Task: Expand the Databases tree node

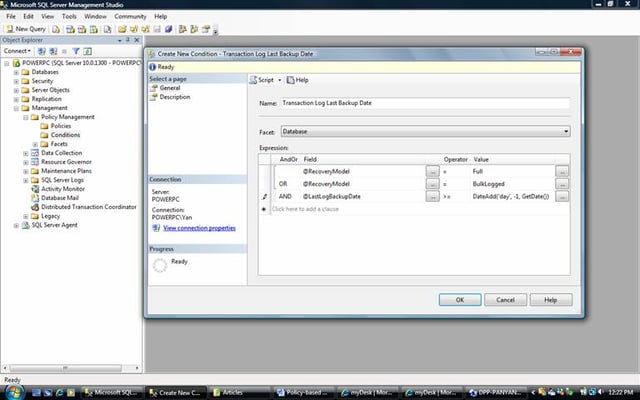Action: click(16, 72)
